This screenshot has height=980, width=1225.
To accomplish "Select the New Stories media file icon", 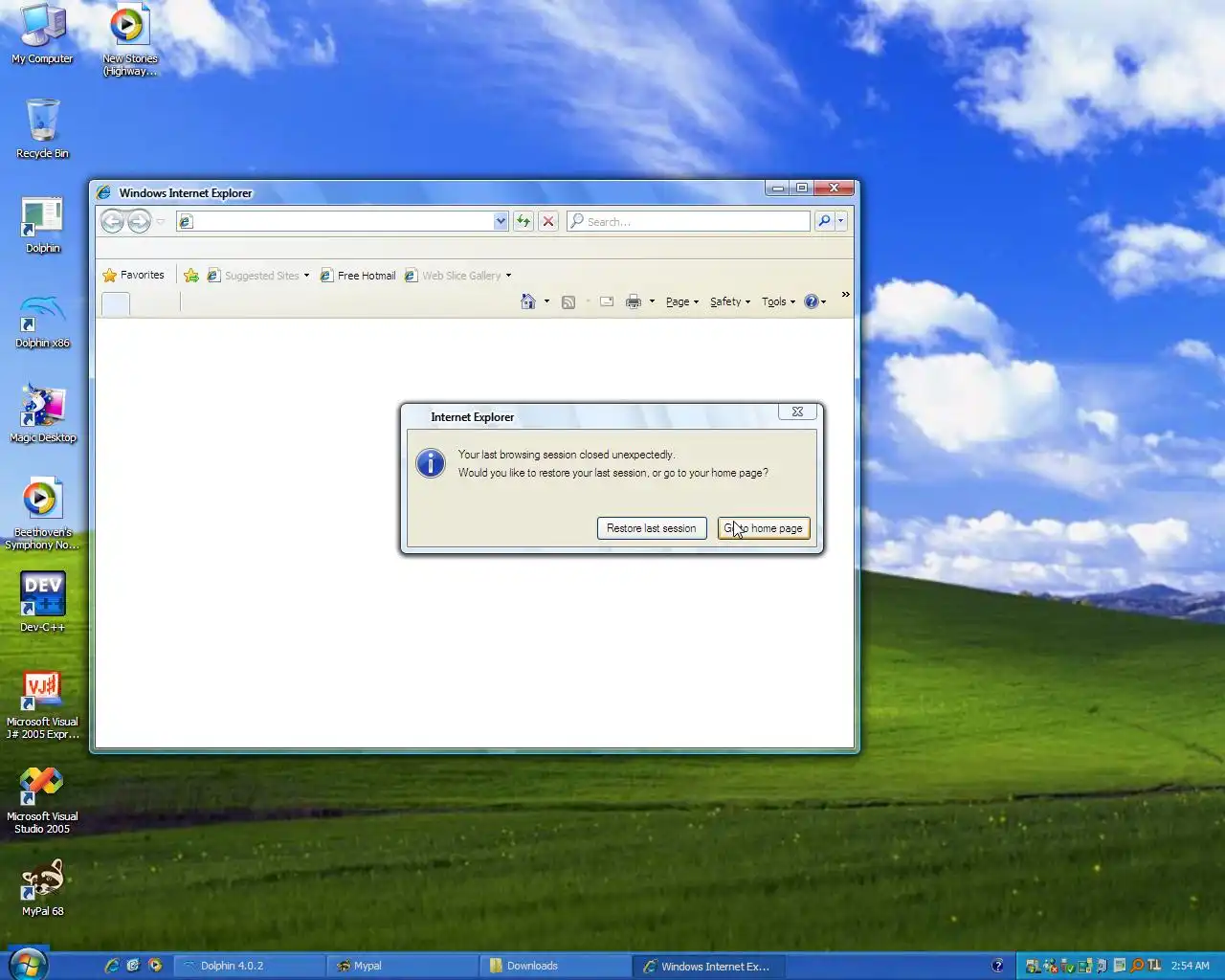I will point(129,40).
